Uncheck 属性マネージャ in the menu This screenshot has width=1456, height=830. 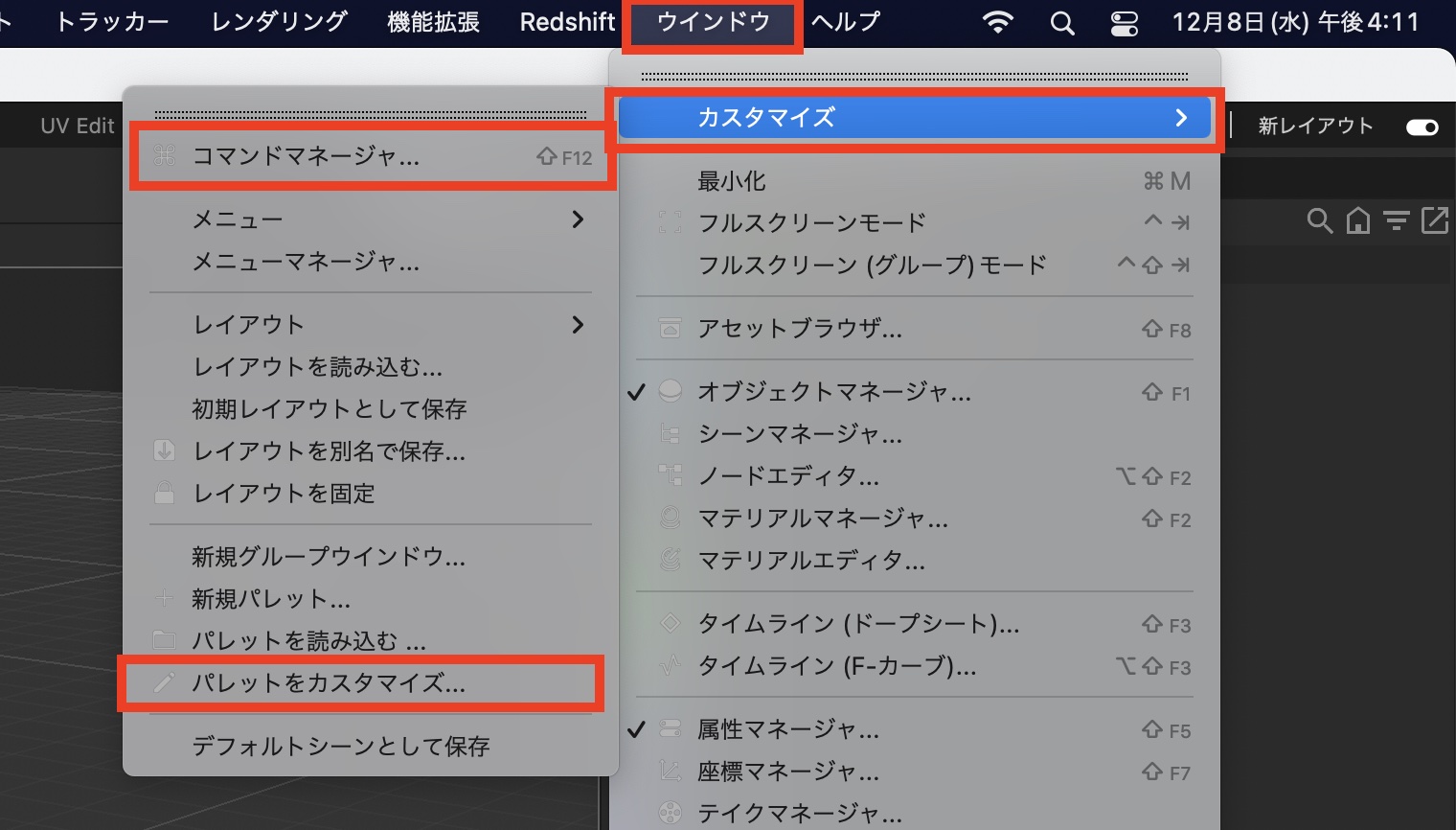tap(787, 729)
